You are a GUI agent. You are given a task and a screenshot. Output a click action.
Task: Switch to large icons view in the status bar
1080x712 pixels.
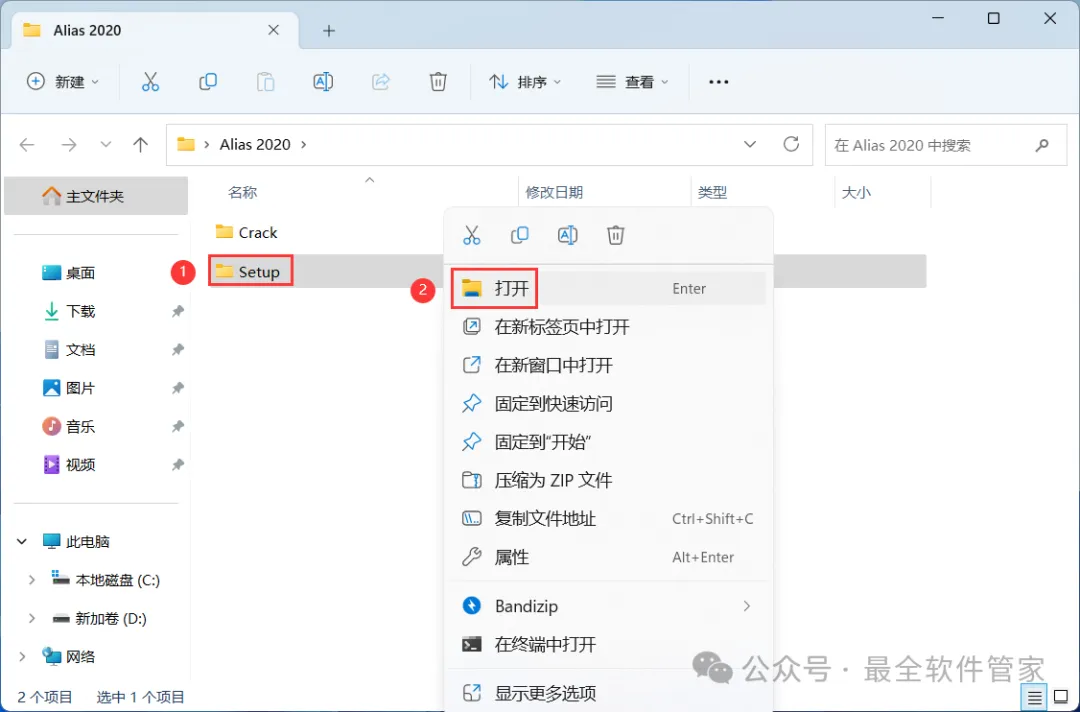[x=1061, y=698]
